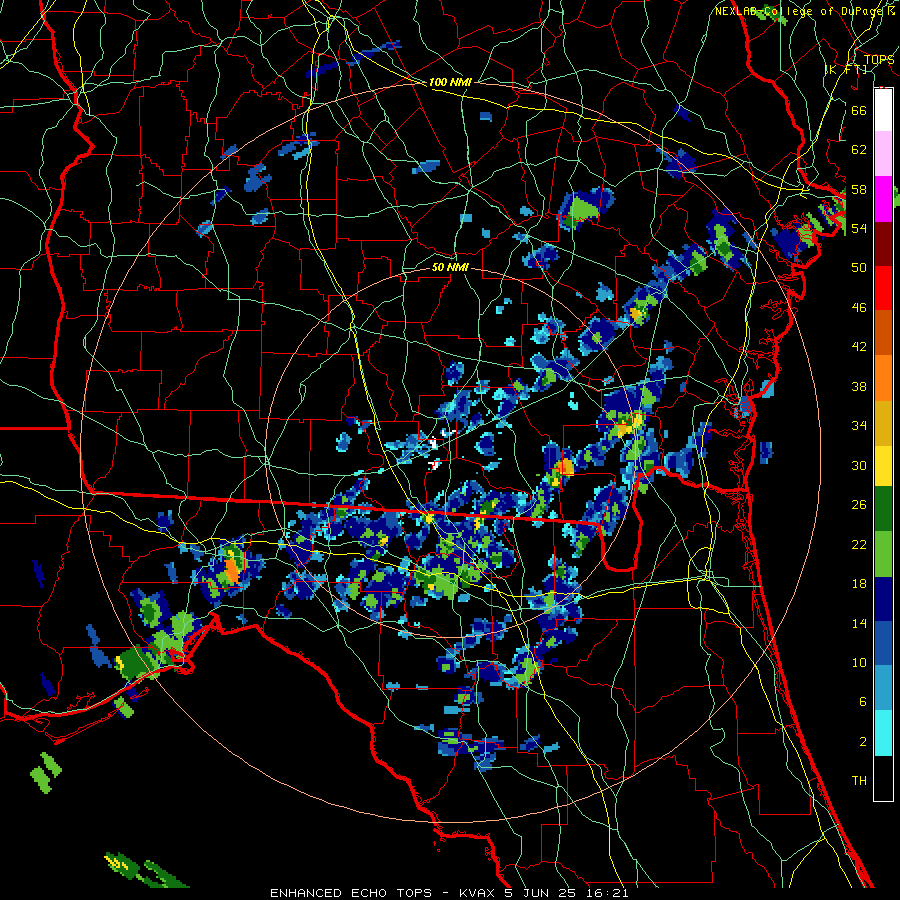The image size is (900, 900).
Task: Pick the light orange legend swatch
Action: click(883, 378)
